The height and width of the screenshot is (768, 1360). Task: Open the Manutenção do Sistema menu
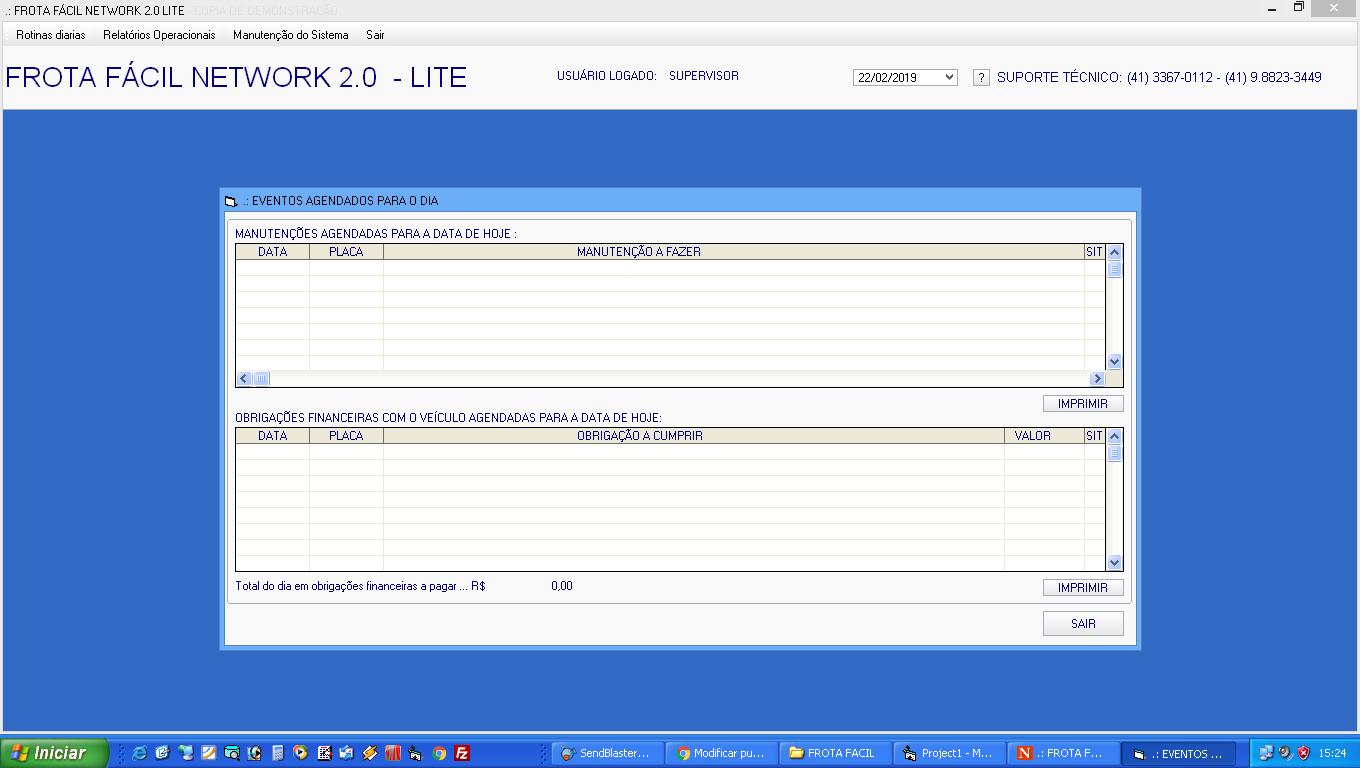tap(289, 33)
